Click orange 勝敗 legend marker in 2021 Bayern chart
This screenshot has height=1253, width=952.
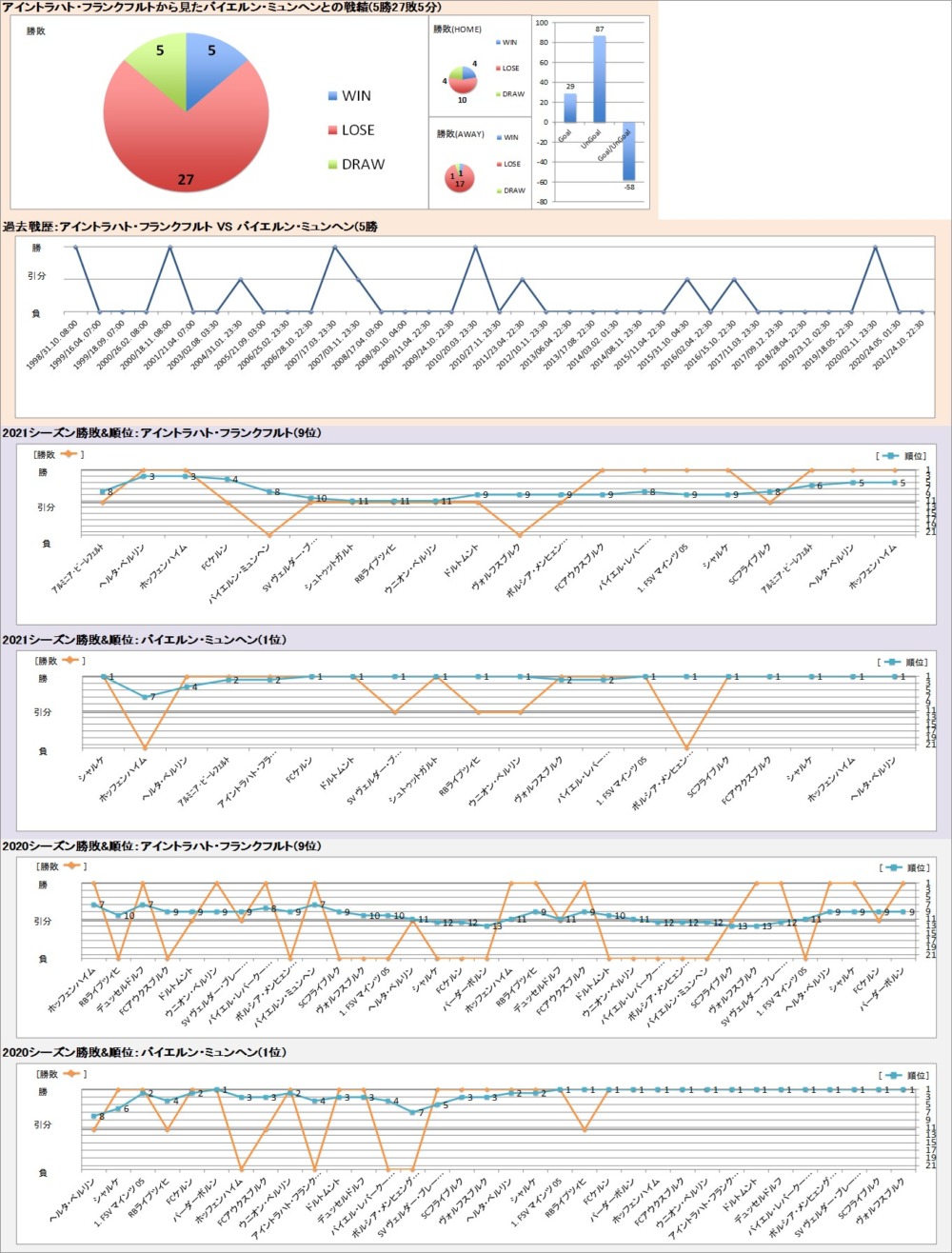pos(69,660)
